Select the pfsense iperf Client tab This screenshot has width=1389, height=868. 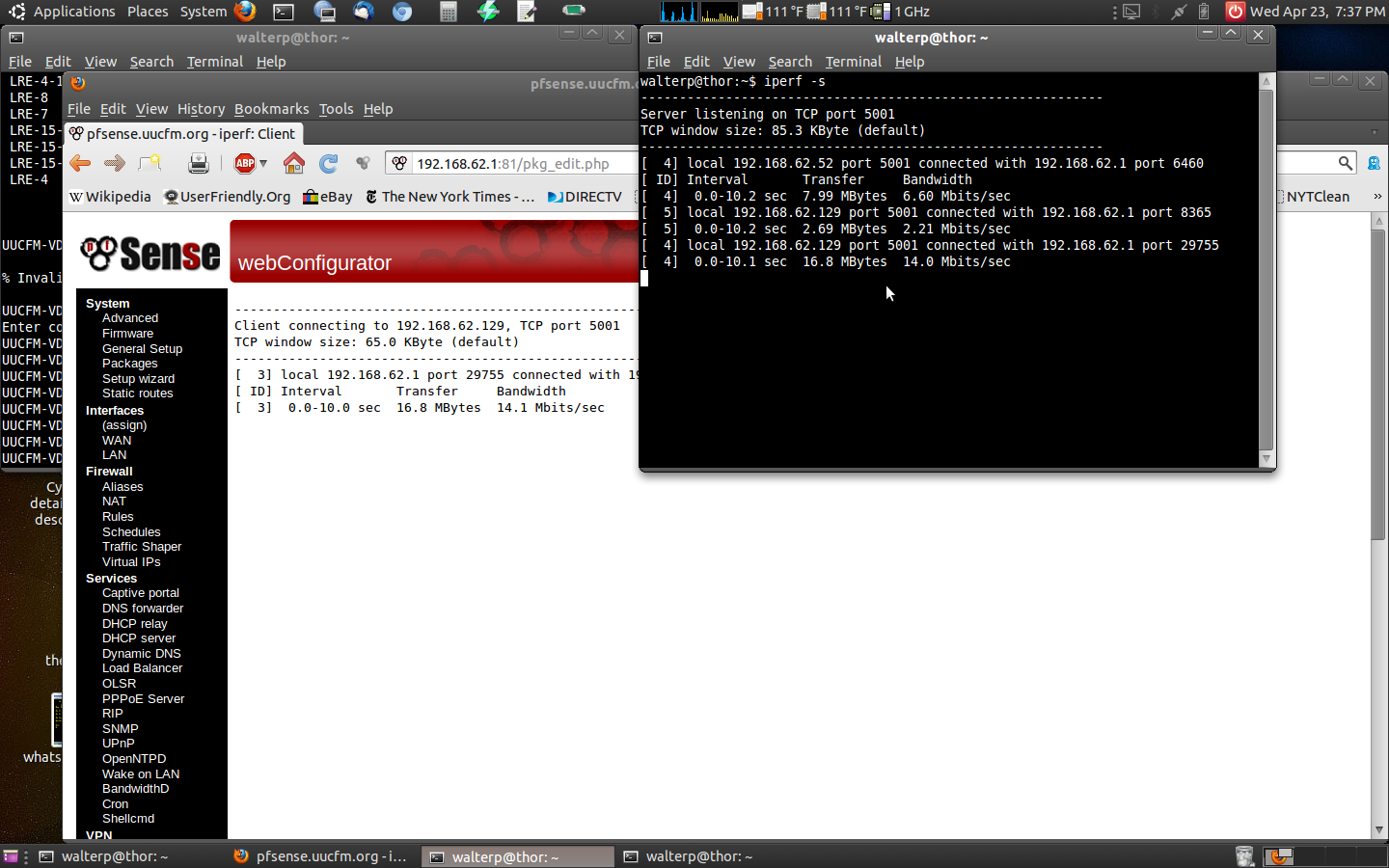point(183,134)
